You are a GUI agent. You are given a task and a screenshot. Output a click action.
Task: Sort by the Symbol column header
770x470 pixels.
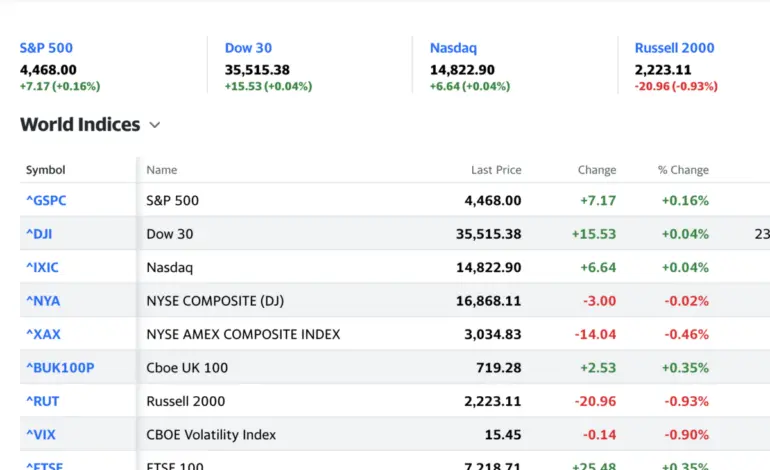[x=45, y=170]
